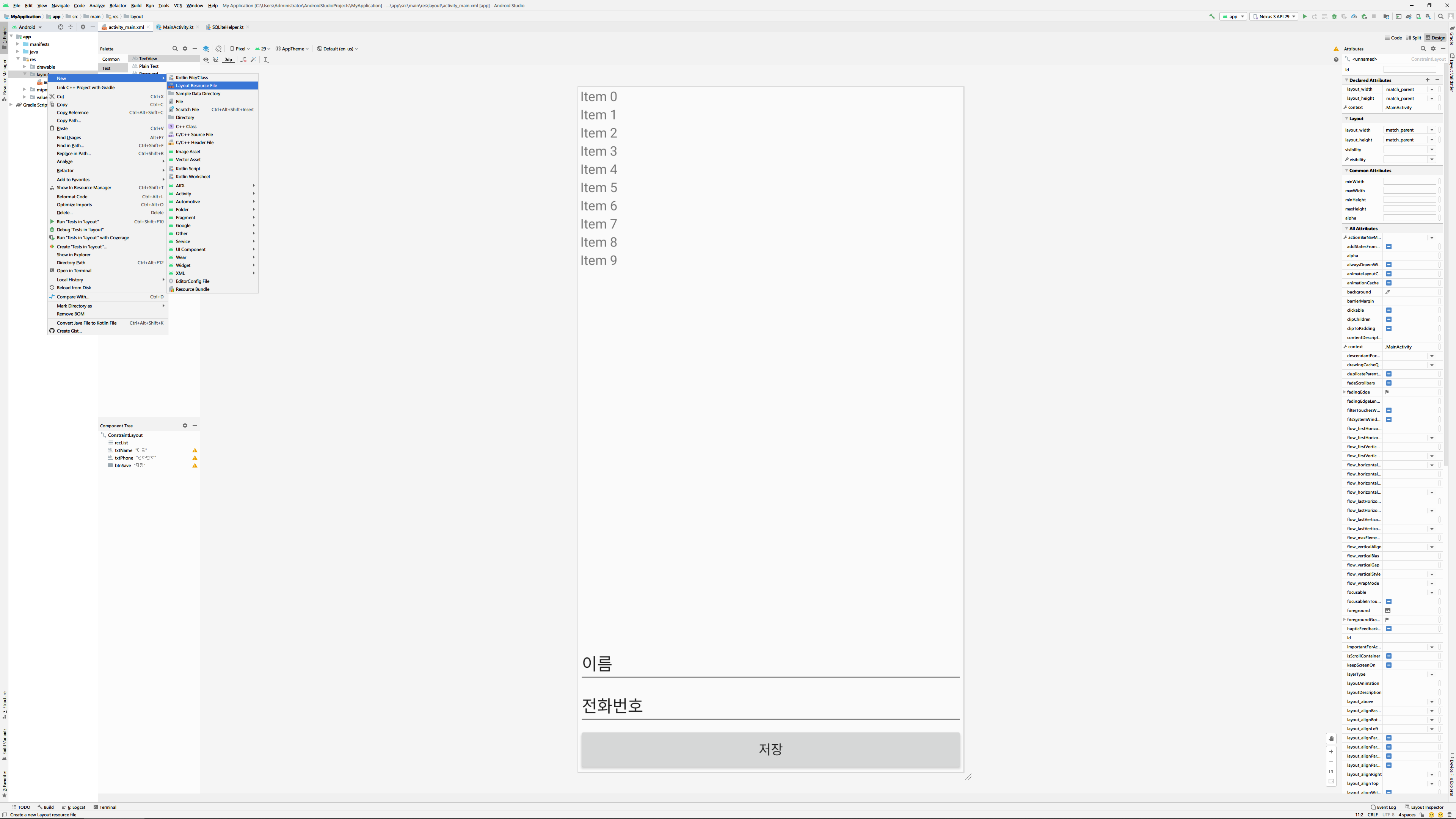This screenshot has height=819, width=1456.
Task: Run the app with green play icon
Action: pos(1304,16)
